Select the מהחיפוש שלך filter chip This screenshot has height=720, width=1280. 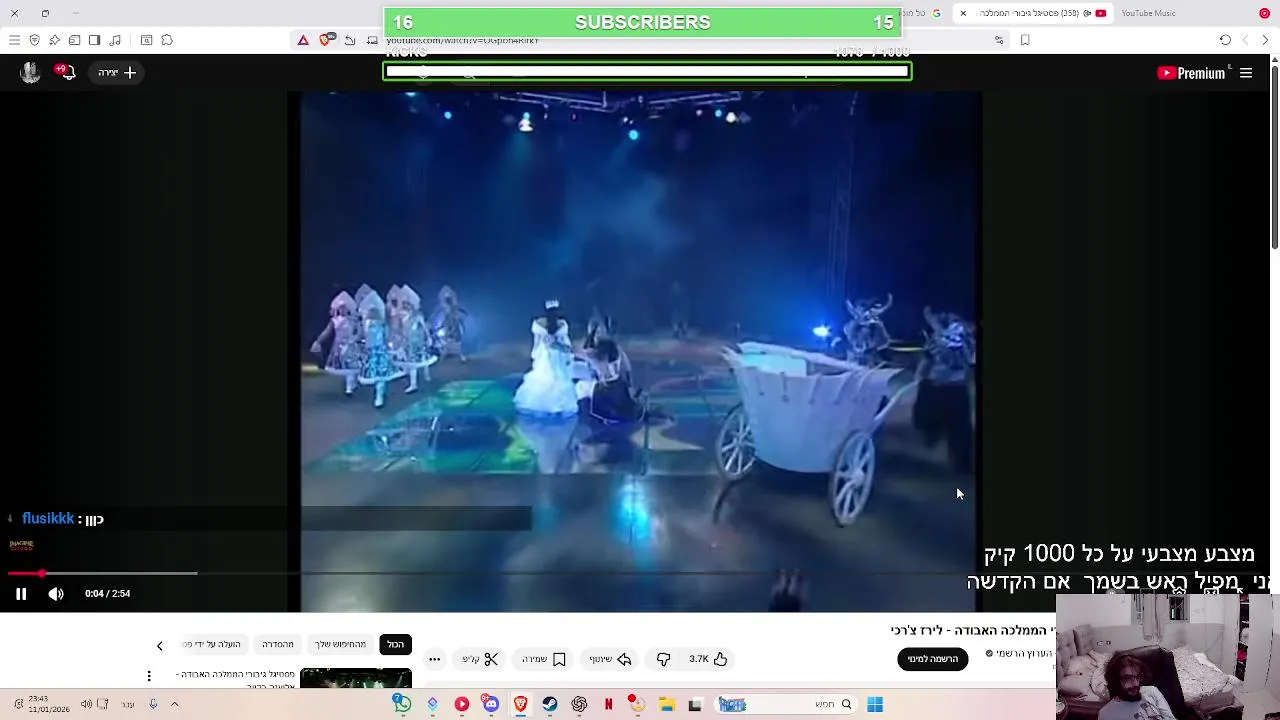341,644
